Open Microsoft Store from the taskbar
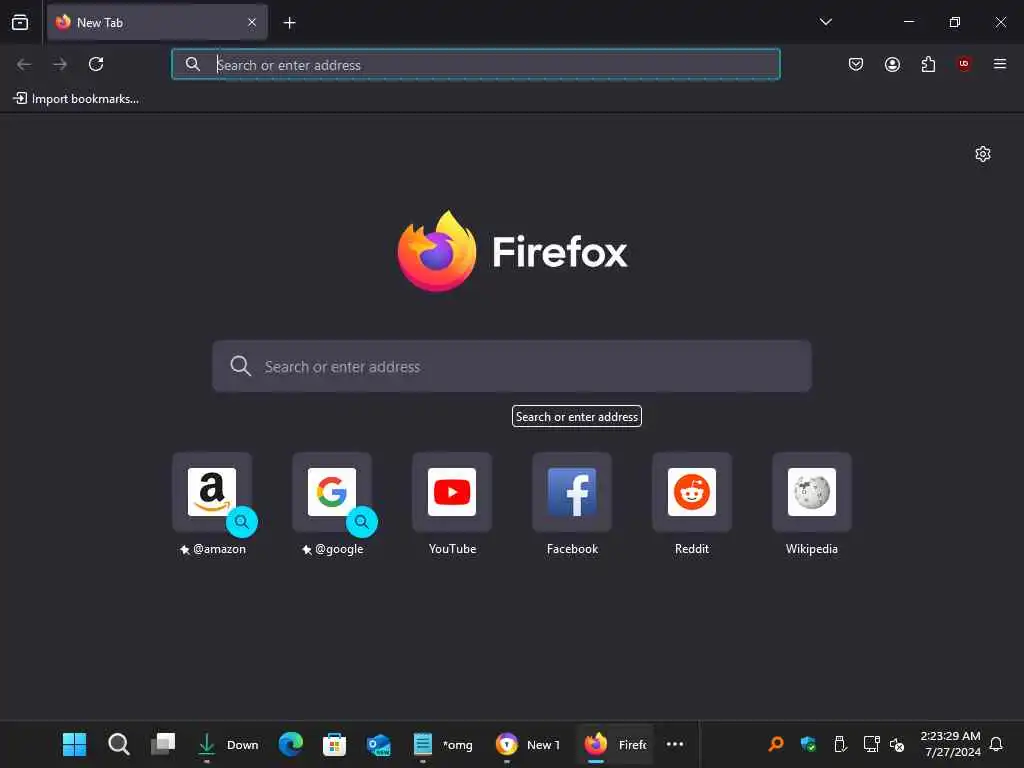 pos(334,744)
